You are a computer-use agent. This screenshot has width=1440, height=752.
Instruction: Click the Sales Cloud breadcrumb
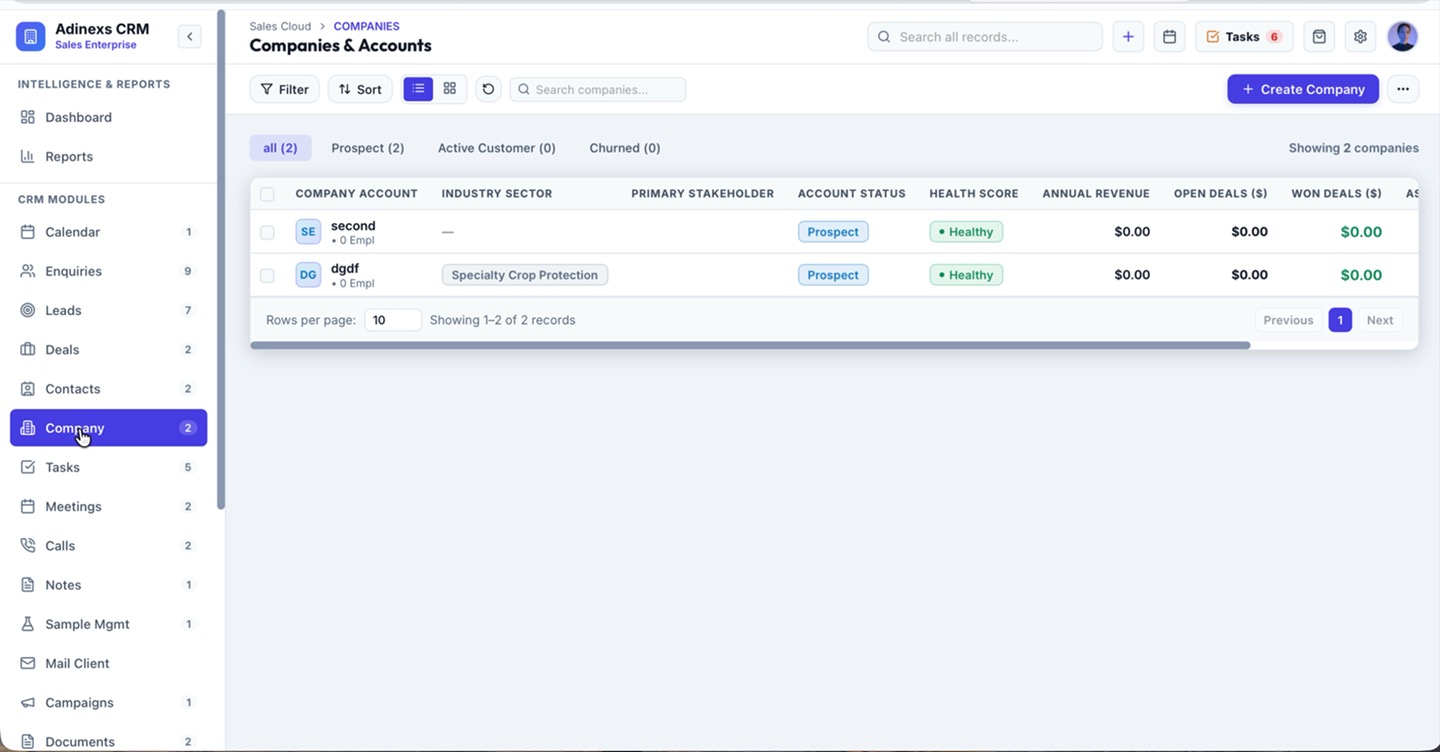pos(280,26)
